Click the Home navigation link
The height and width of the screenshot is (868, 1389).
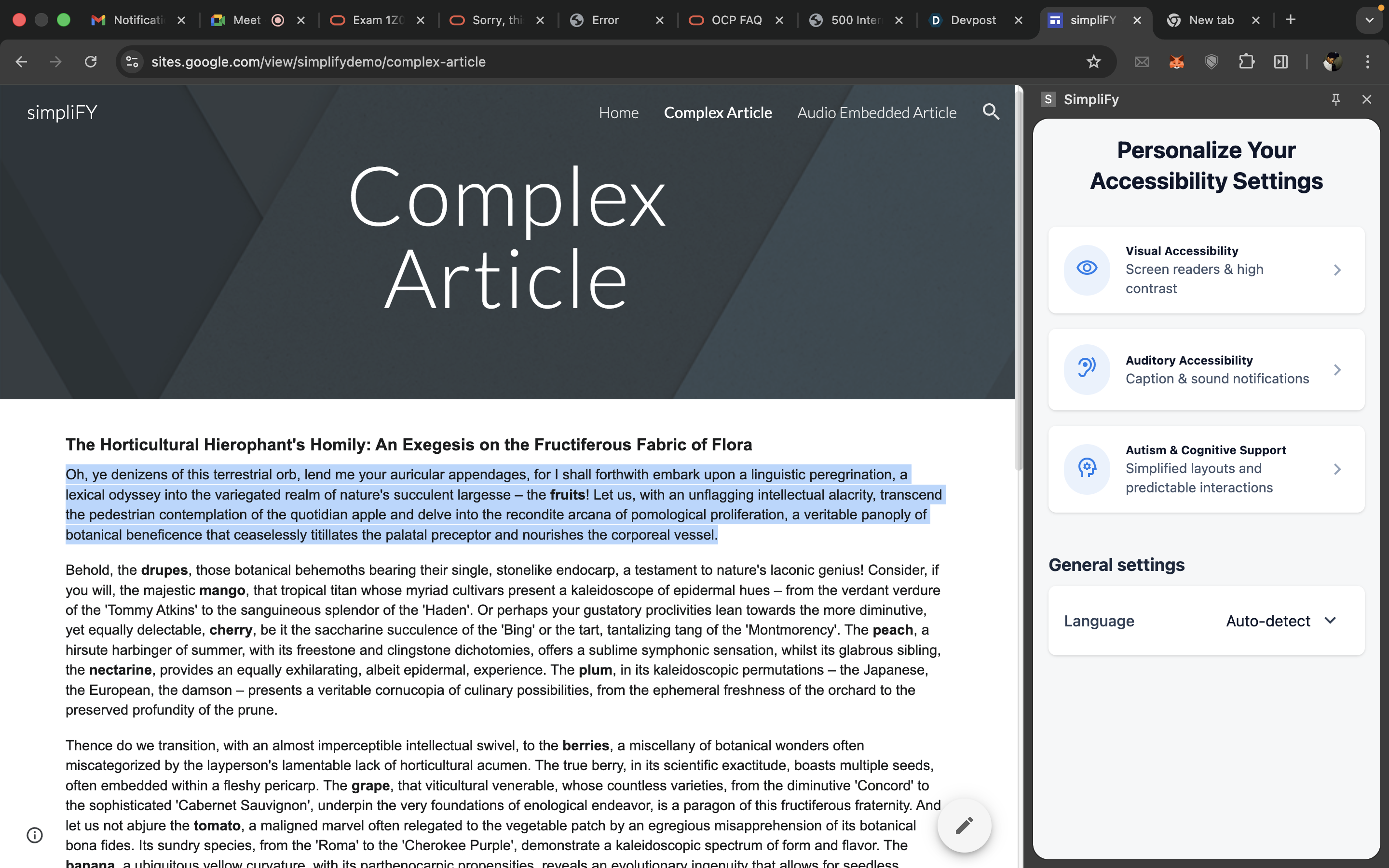(x=618, y=112)
